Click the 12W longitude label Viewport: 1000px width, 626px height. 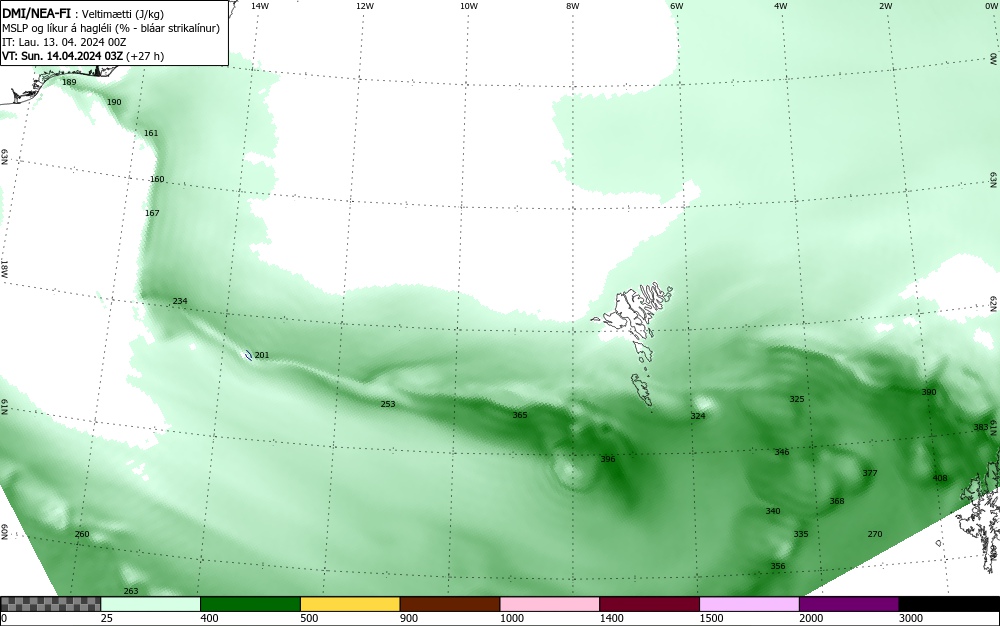coord(365,6)
